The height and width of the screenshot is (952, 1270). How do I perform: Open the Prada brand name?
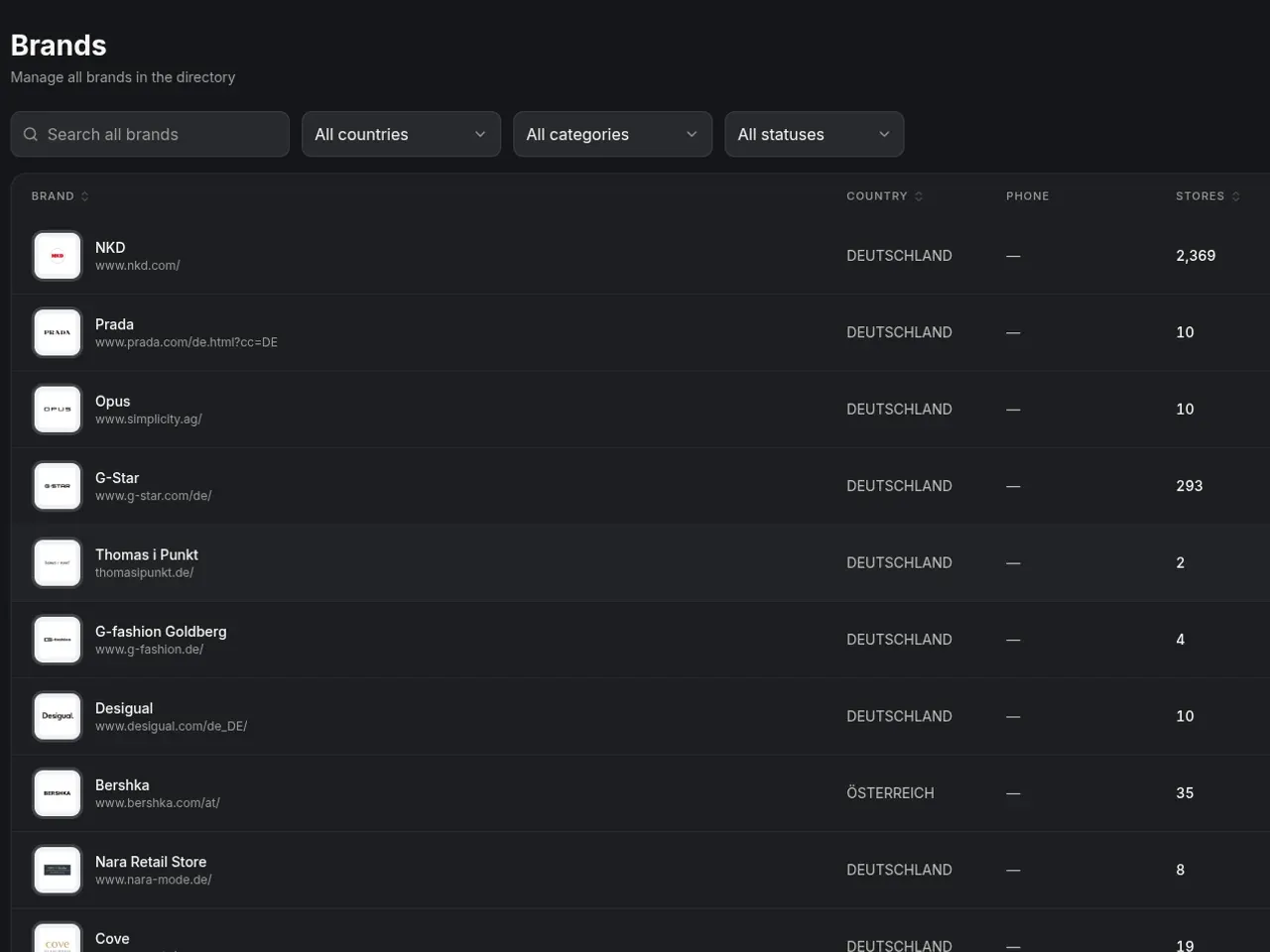pos(114,324)
